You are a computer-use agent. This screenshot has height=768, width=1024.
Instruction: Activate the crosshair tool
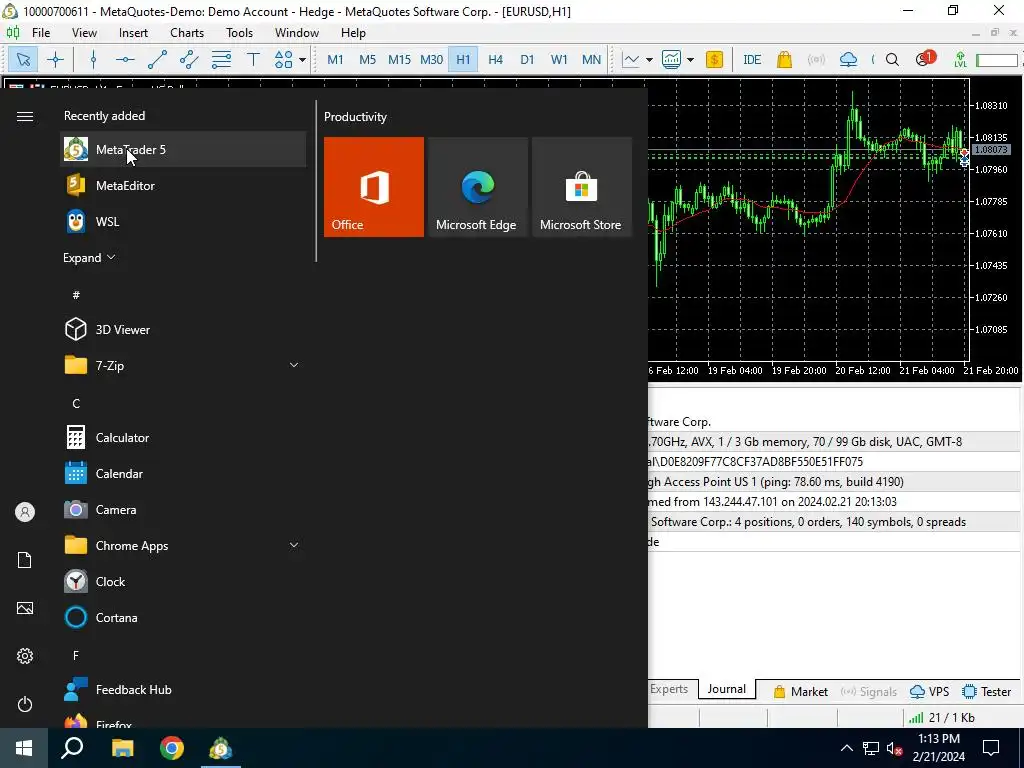coord(56,59)
